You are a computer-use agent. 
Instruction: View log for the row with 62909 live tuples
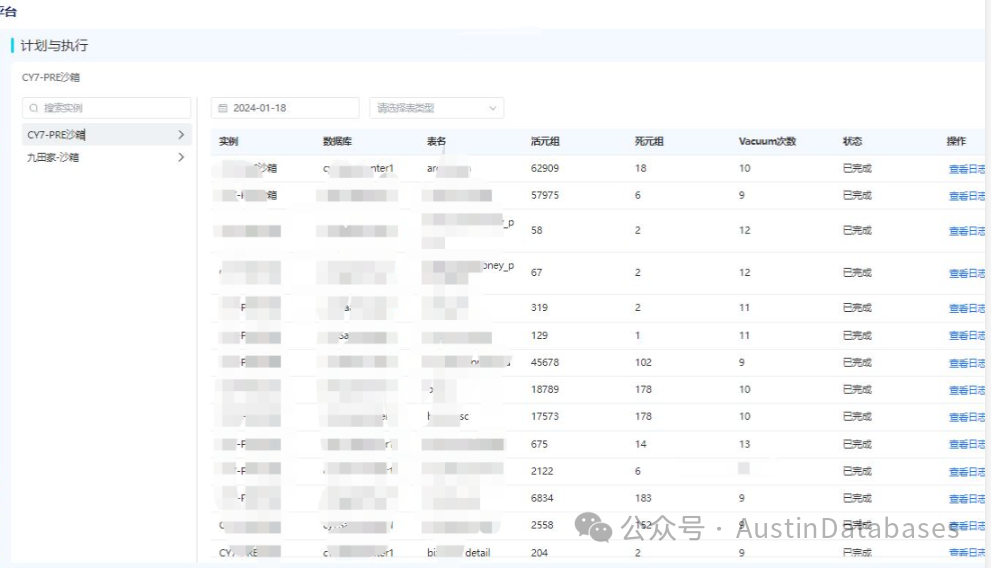coord(966,169)
